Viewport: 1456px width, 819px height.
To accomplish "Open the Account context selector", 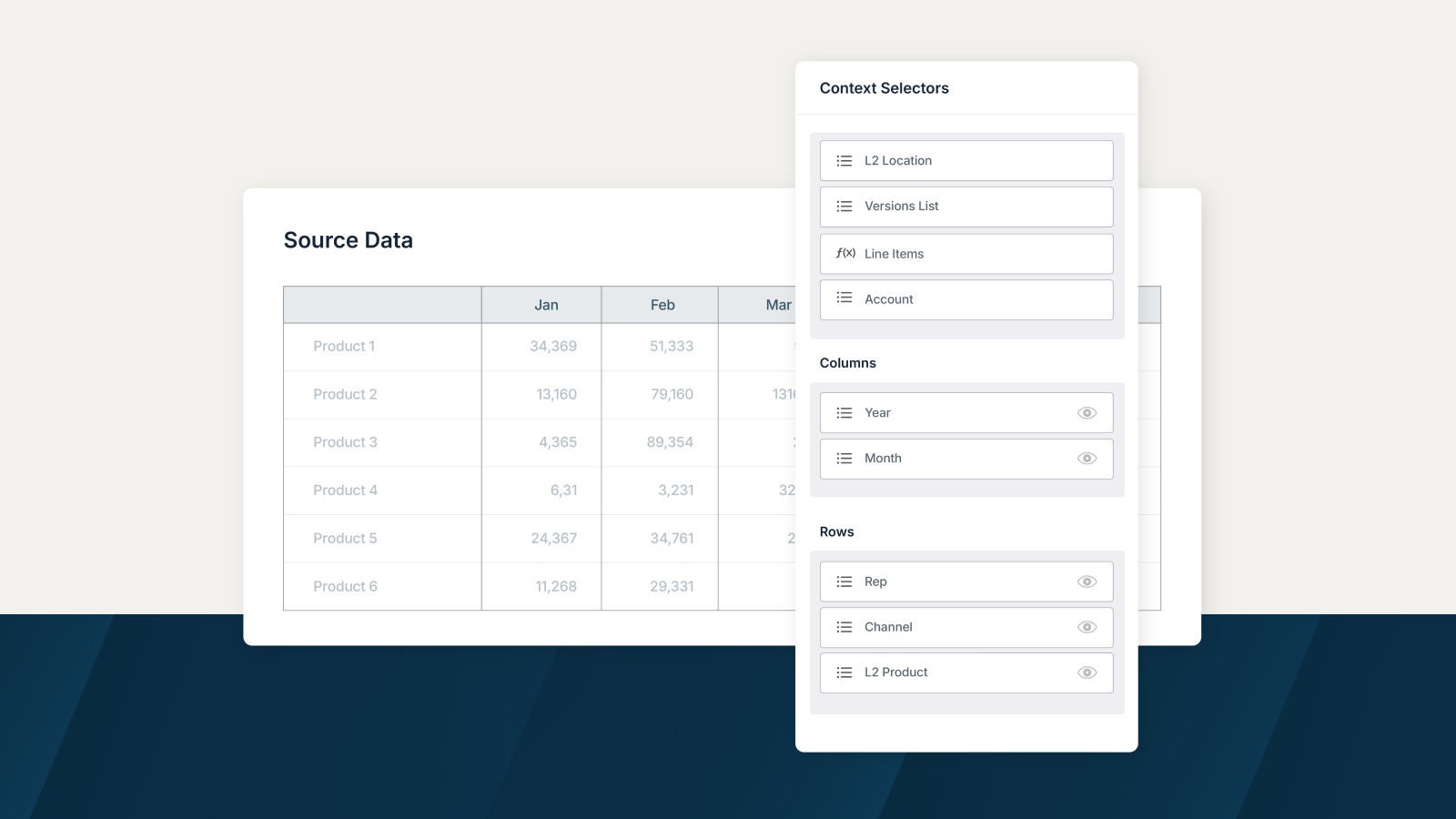I will click(x=966, y=299).
